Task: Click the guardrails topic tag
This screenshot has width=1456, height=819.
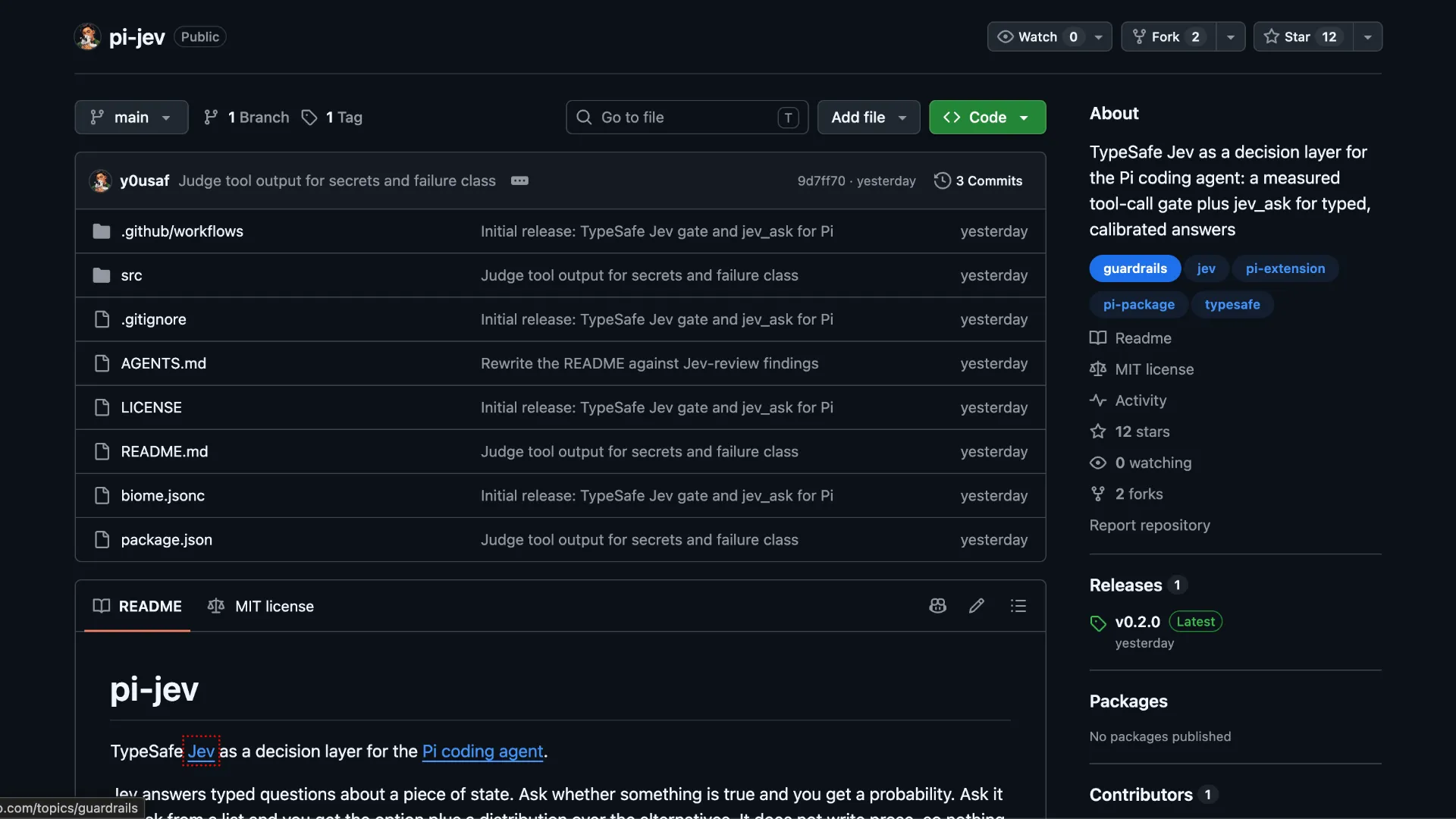Action: (x=1134, y=268)
